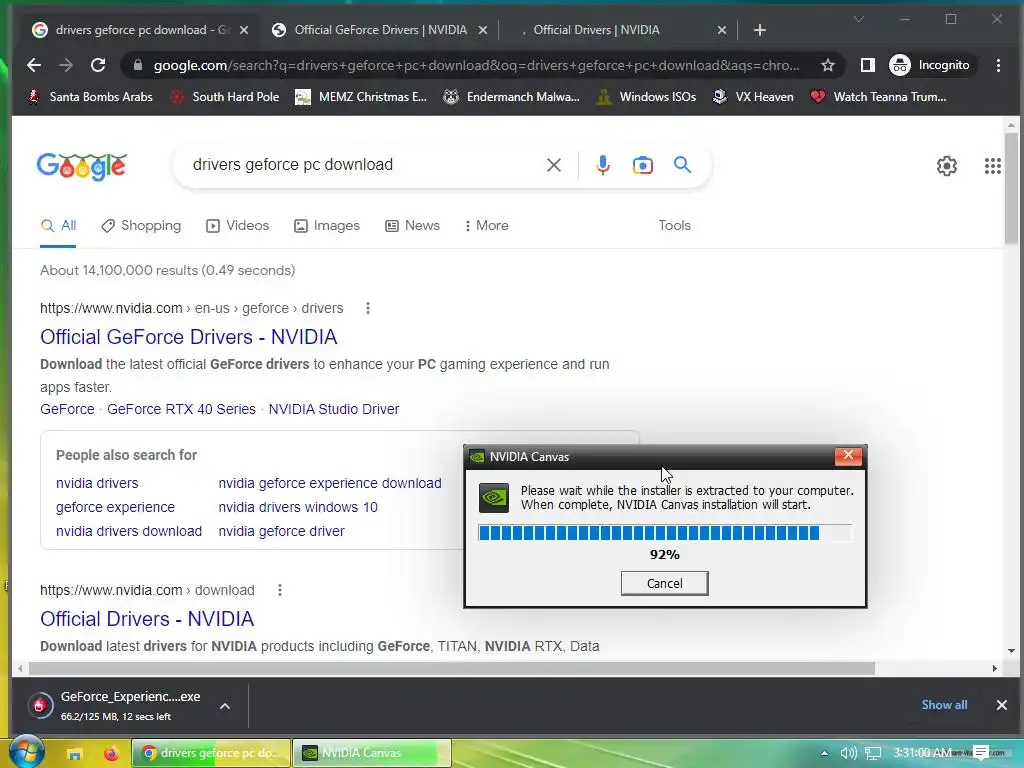This screenshot has height=768, width=1024.
Task: Open the NVIDIA Studio Driver sitelink
Action: [x=334, y=409]
